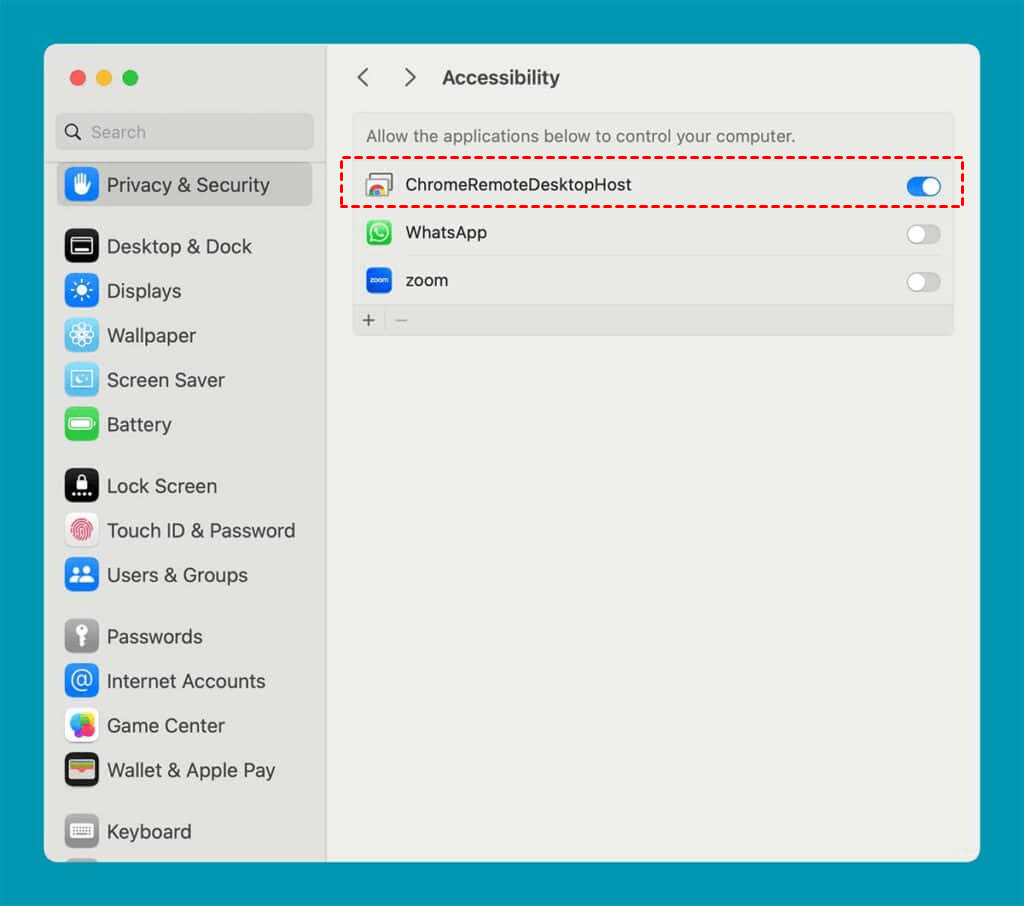
Task: Open Wallet & Apple Pay settings
Action: tap(185, 769)
